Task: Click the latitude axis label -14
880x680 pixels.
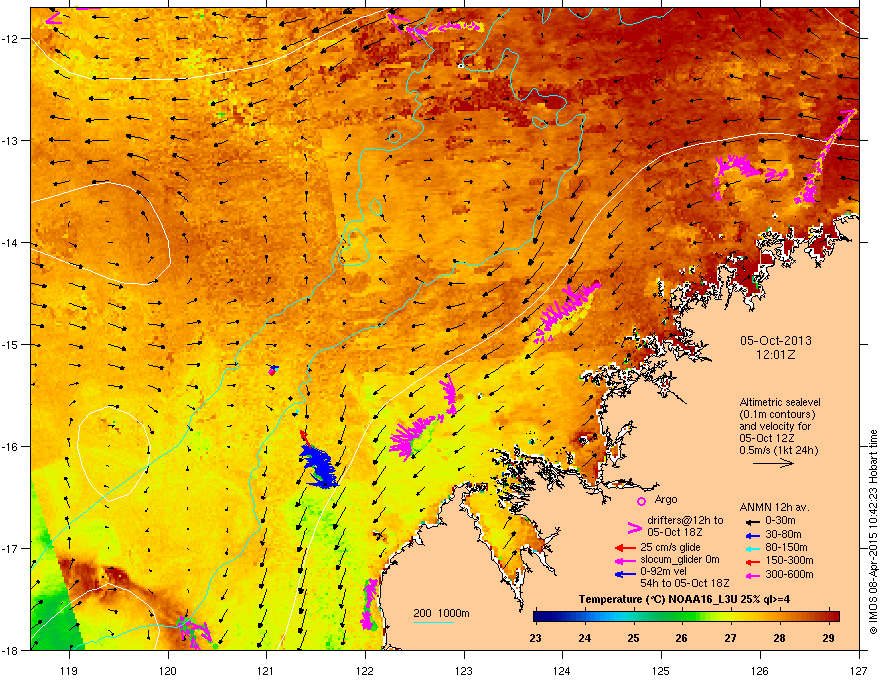Action: [x=10, y=242]
